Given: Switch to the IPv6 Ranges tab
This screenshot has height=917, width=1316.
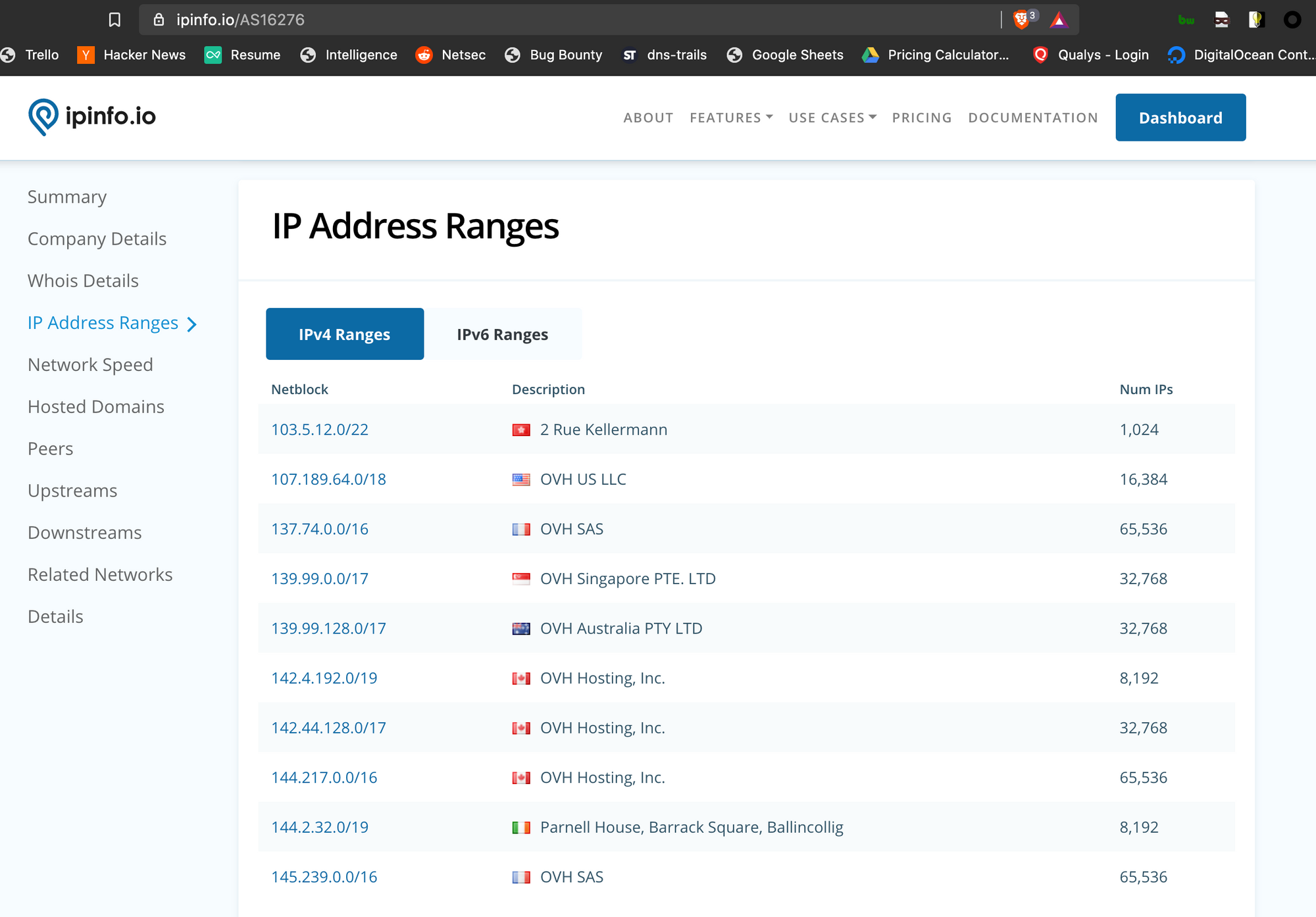Looking at the screenshot, I should click(503, 334).
